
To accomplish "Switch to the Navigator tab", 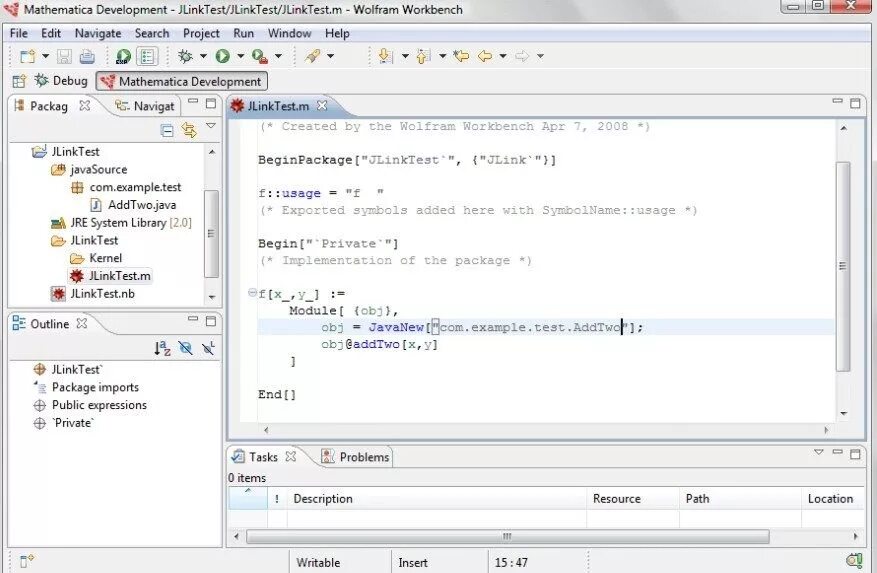I will (x=145, y=106).
